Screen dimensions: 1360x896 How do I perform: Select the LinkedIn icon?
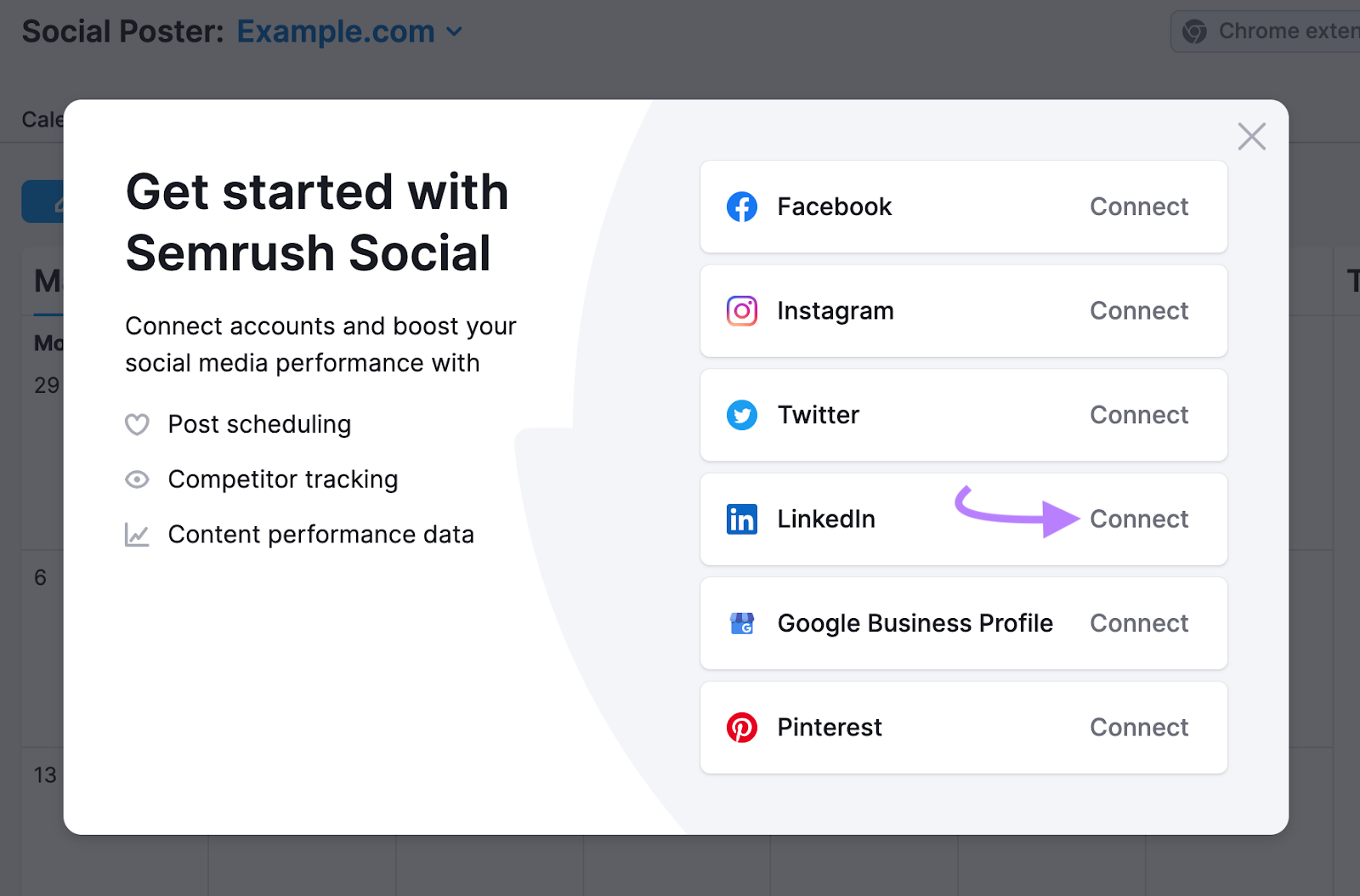coord(741,519)
